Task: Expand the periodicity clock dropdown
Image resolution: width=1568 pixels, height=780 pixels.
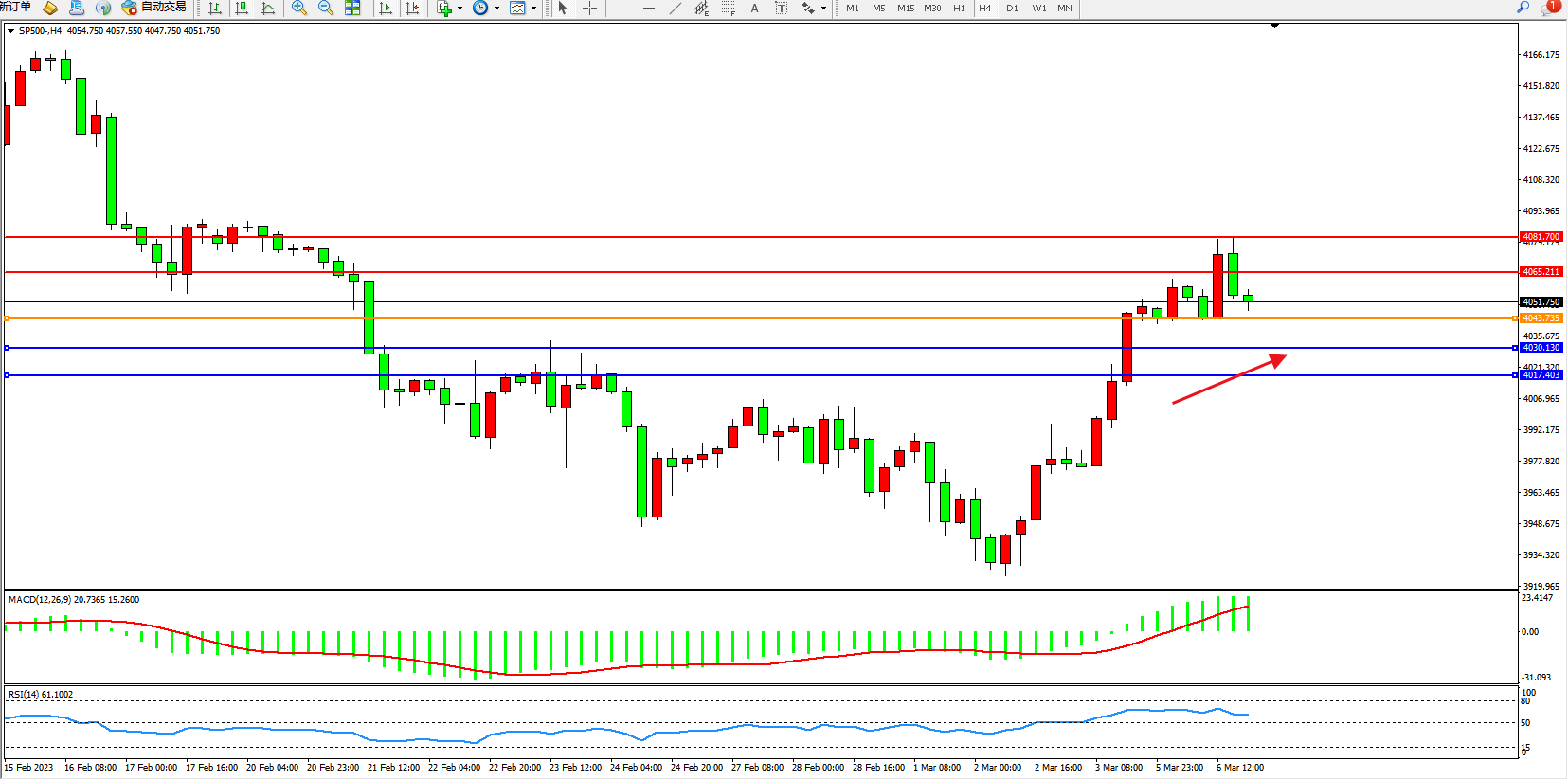Action: 496,9
